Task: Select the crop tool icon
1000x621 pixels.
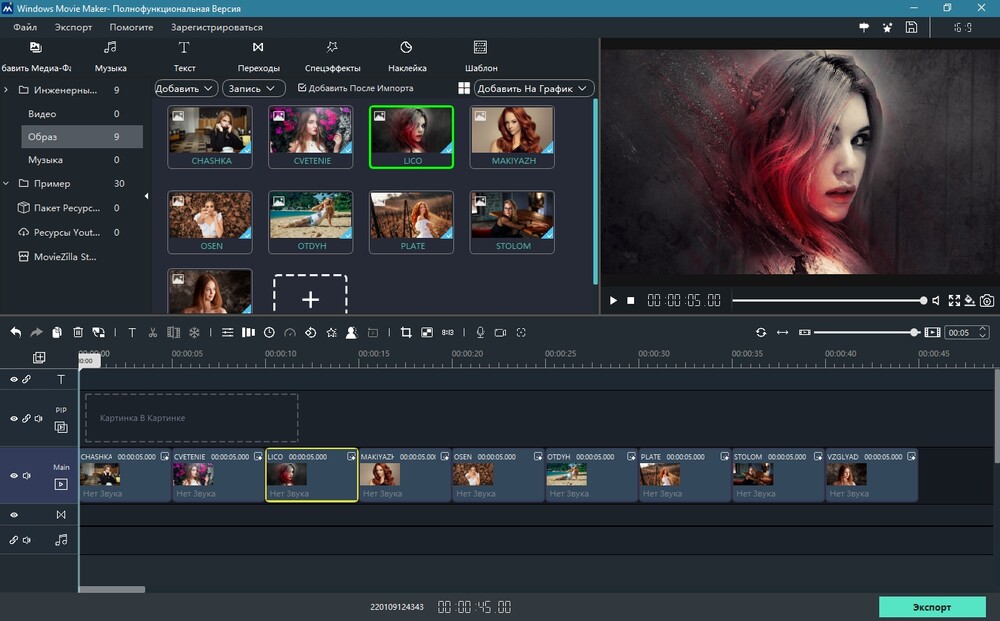Action: [406, 332]
